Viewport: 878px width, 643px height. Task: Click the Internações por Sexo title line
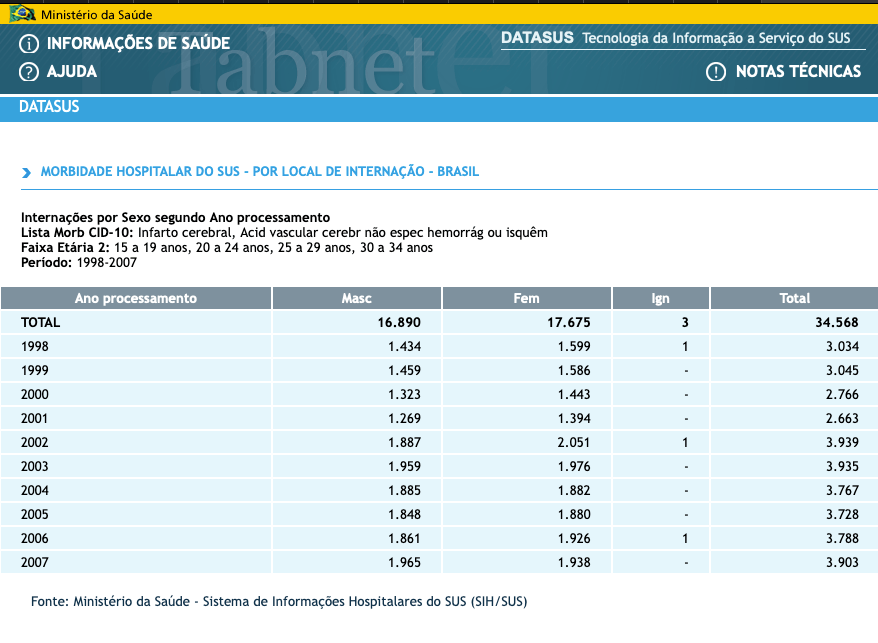[175, 217]
